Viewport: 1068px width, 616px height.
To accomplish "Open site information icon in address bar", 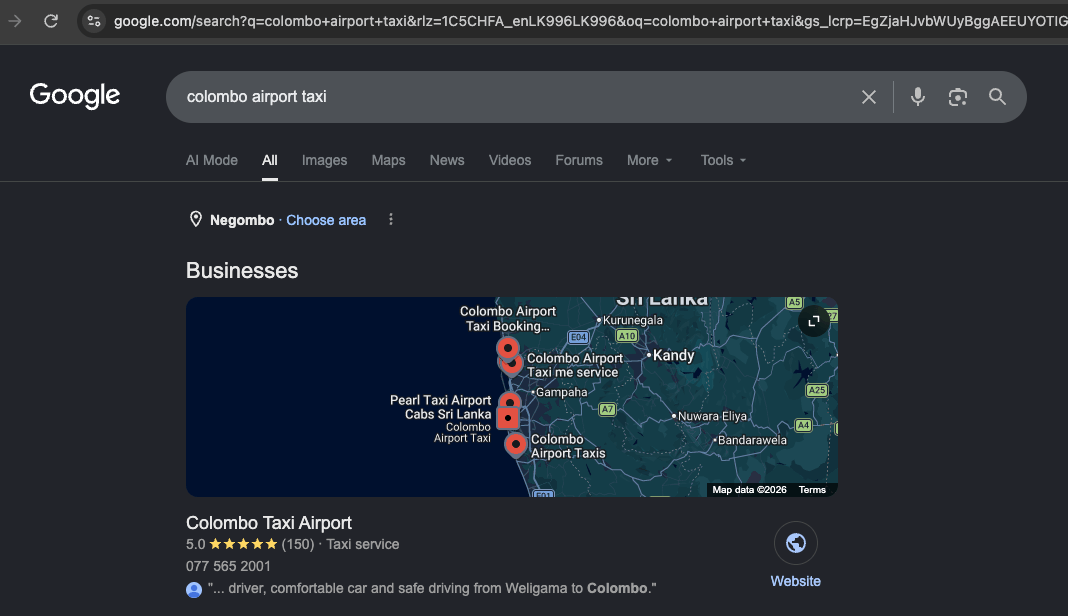I will [94, 21].
